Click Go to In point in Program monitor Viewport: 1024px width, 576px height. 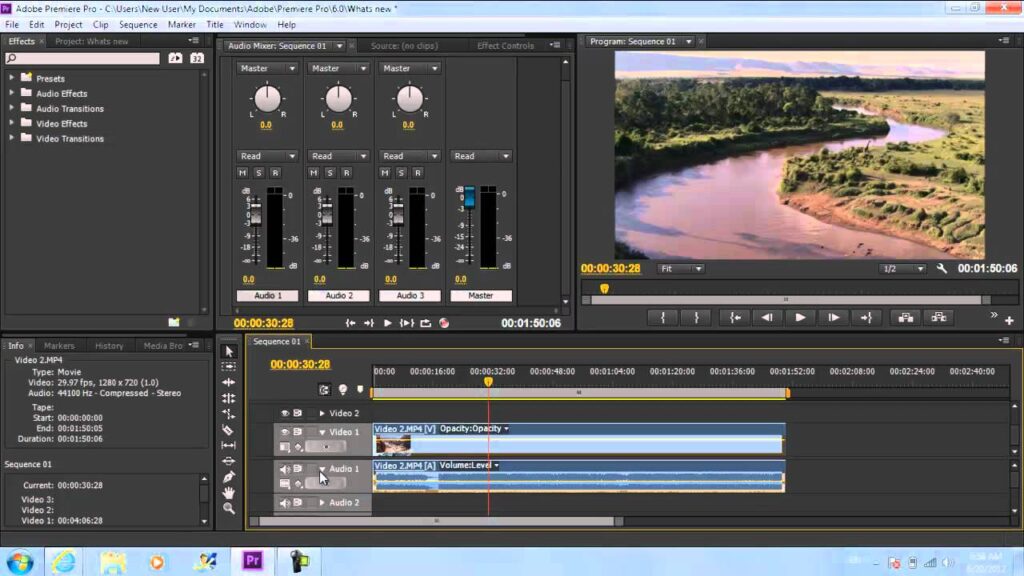pos(735,317)
